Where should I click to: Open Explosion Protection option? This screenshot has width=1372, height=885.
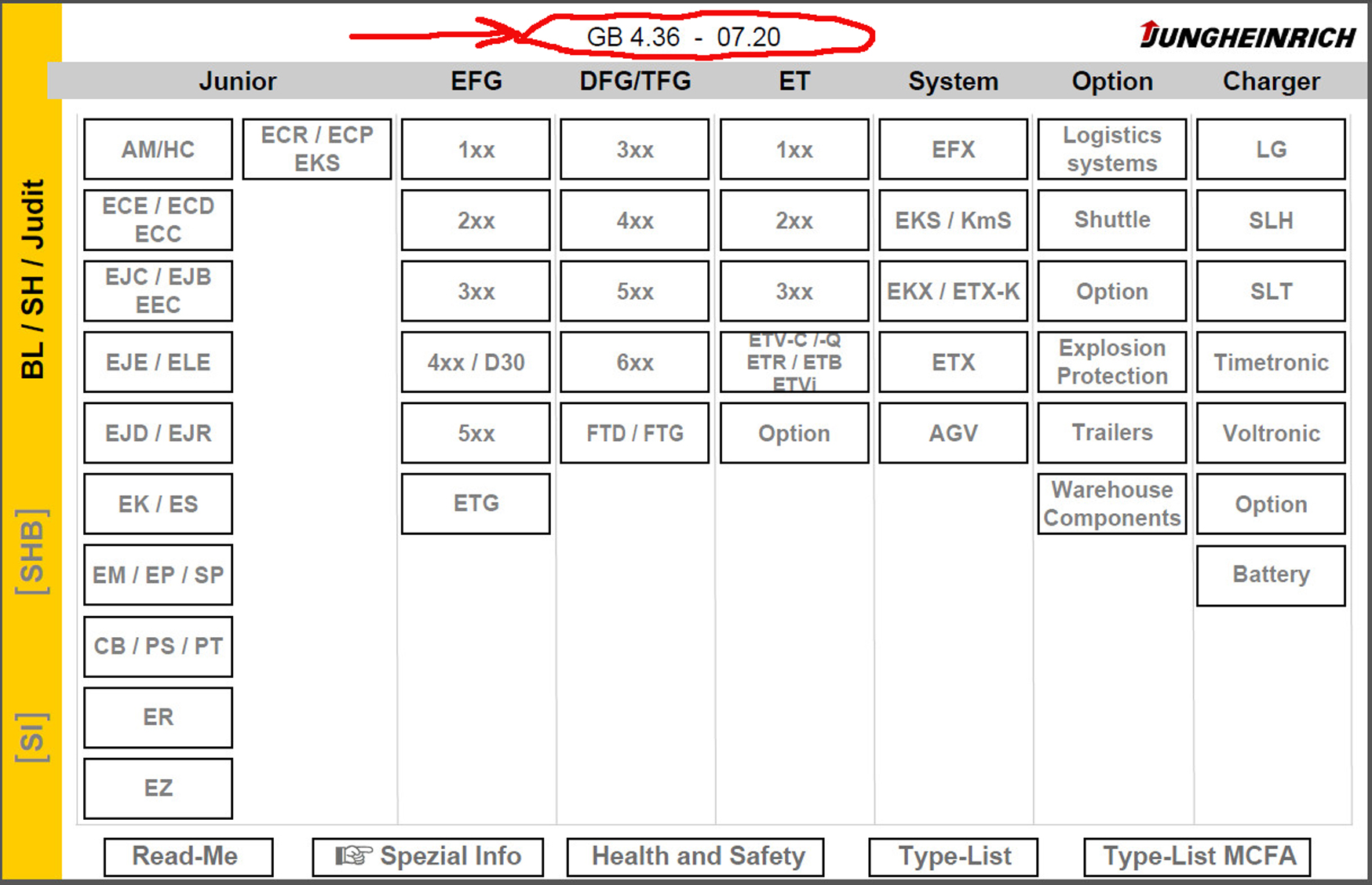1111,362
